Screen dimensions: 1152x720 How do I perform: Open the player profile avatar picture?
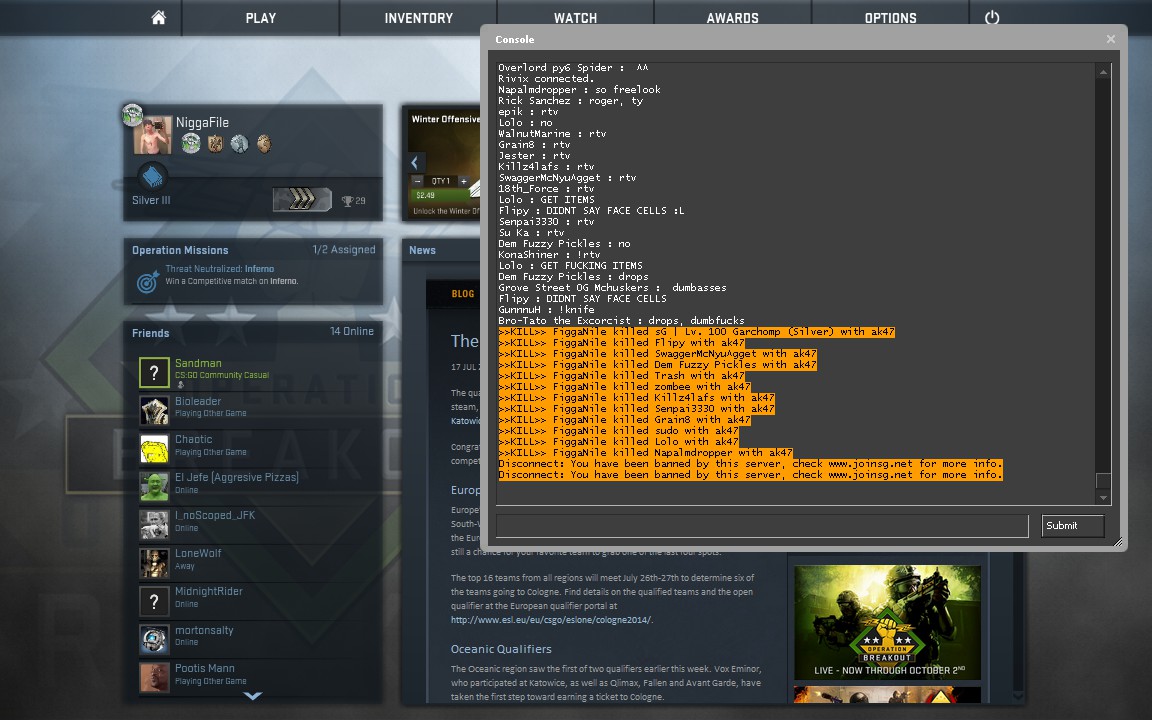(x=153, y=135)
